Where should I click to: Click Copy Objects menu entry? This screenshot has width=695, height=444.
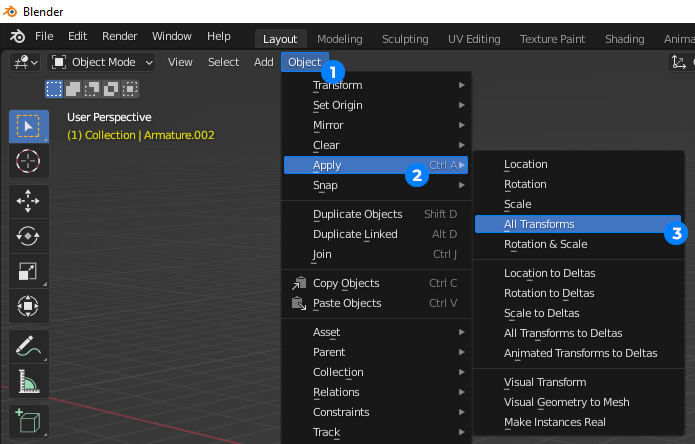click(376, 283)
